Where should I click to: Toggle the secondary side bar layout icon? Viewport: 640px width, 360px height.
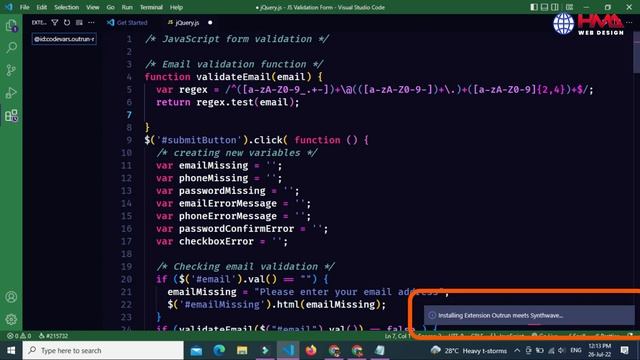click(555, 7)
